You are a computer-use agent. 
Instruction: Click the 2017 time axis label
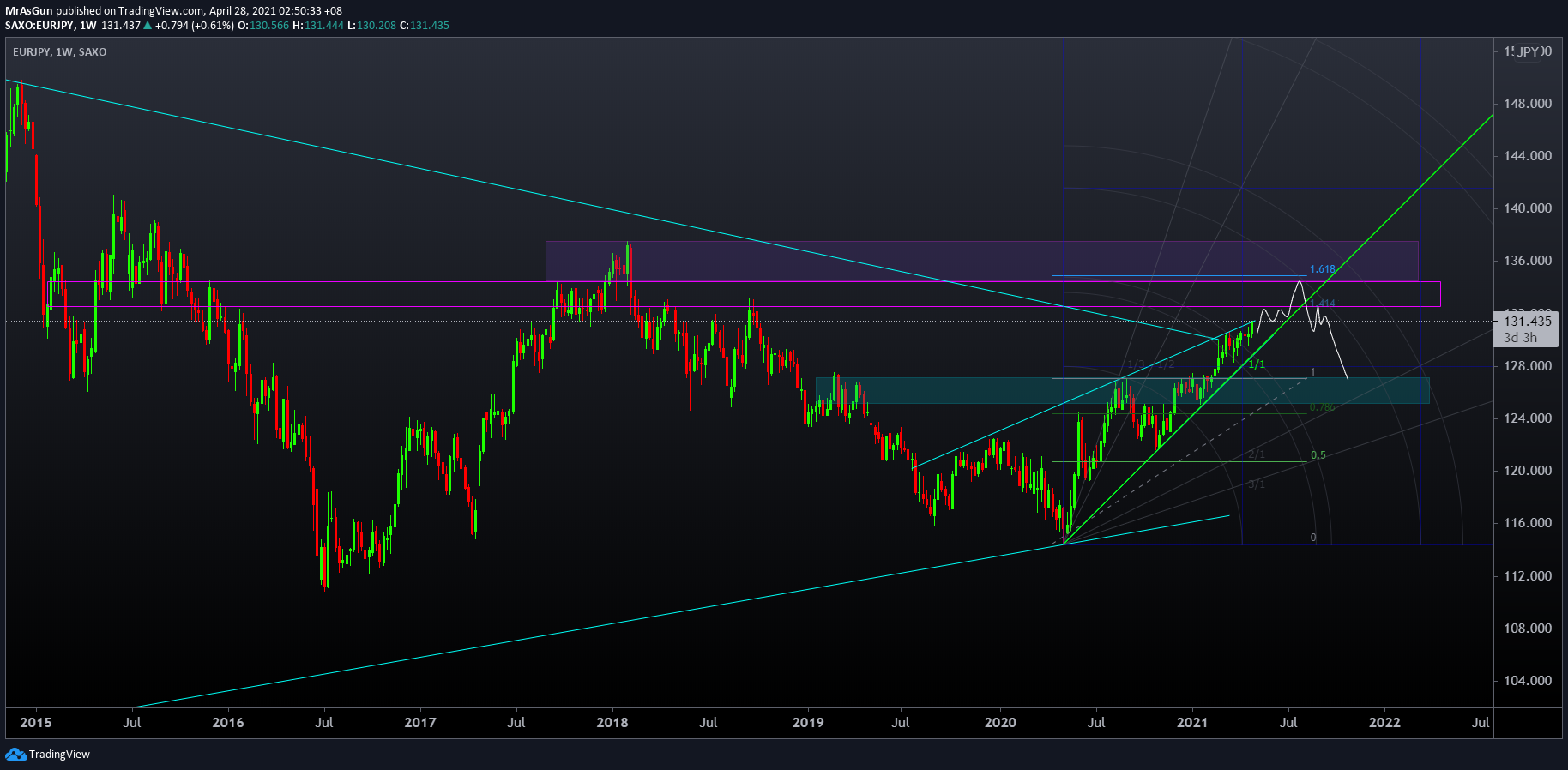420,723
